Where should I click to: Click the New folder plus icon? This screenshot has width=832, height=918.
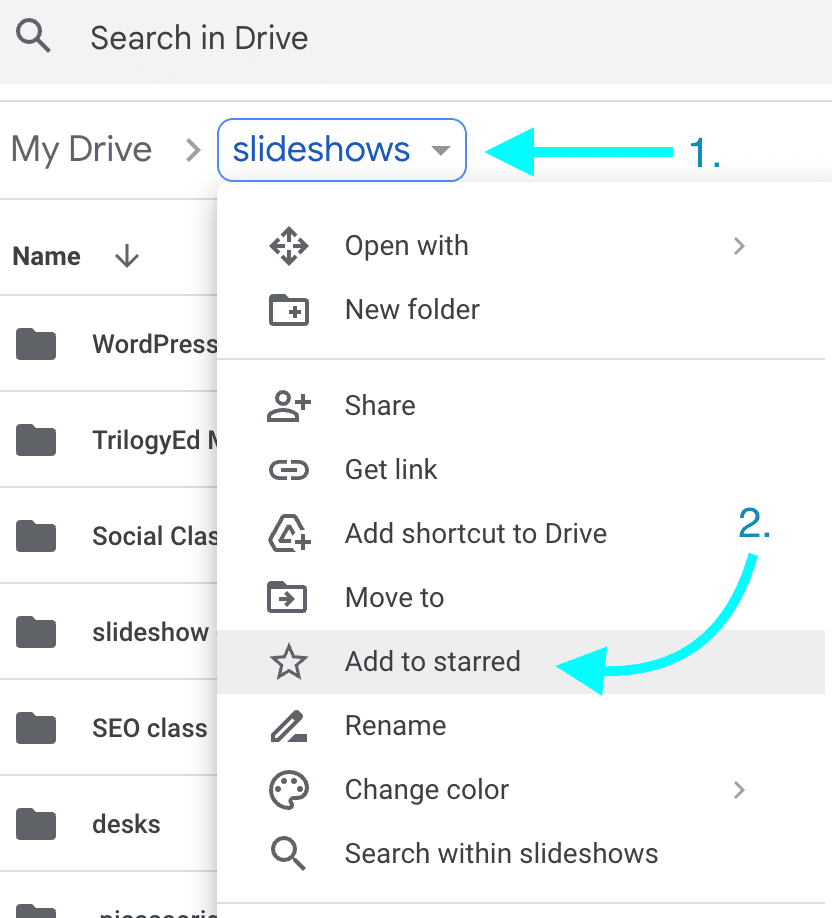coord(289,310)
